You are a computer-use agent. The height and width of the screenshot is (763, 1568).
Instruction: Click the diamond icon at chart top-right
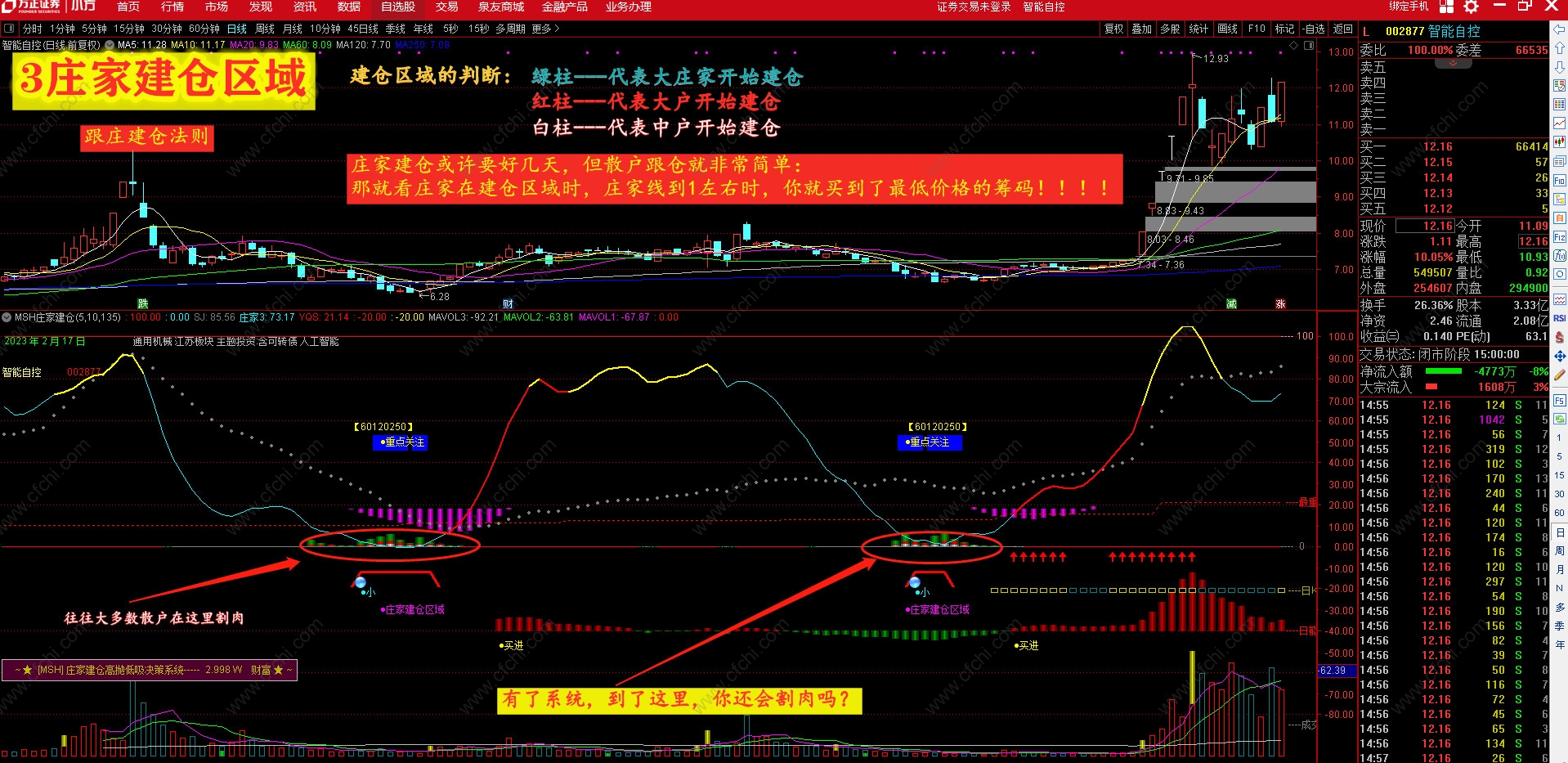tap(1294, 46)
